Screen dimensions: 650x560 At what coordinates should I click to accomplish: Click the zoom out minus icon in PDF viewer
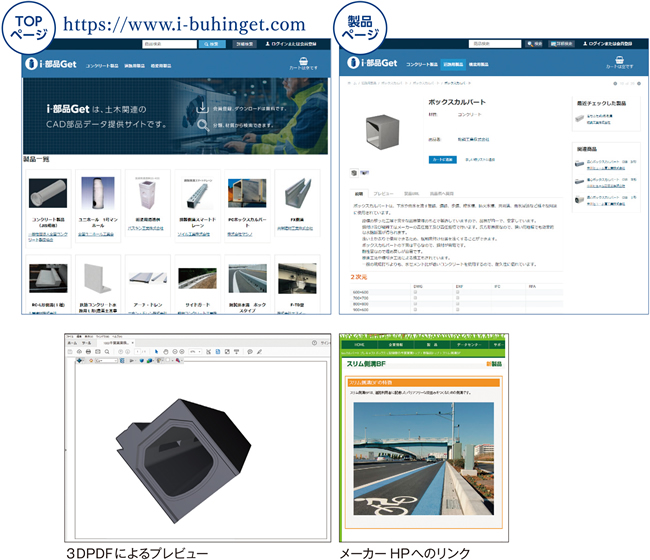(x=175, y=352)
